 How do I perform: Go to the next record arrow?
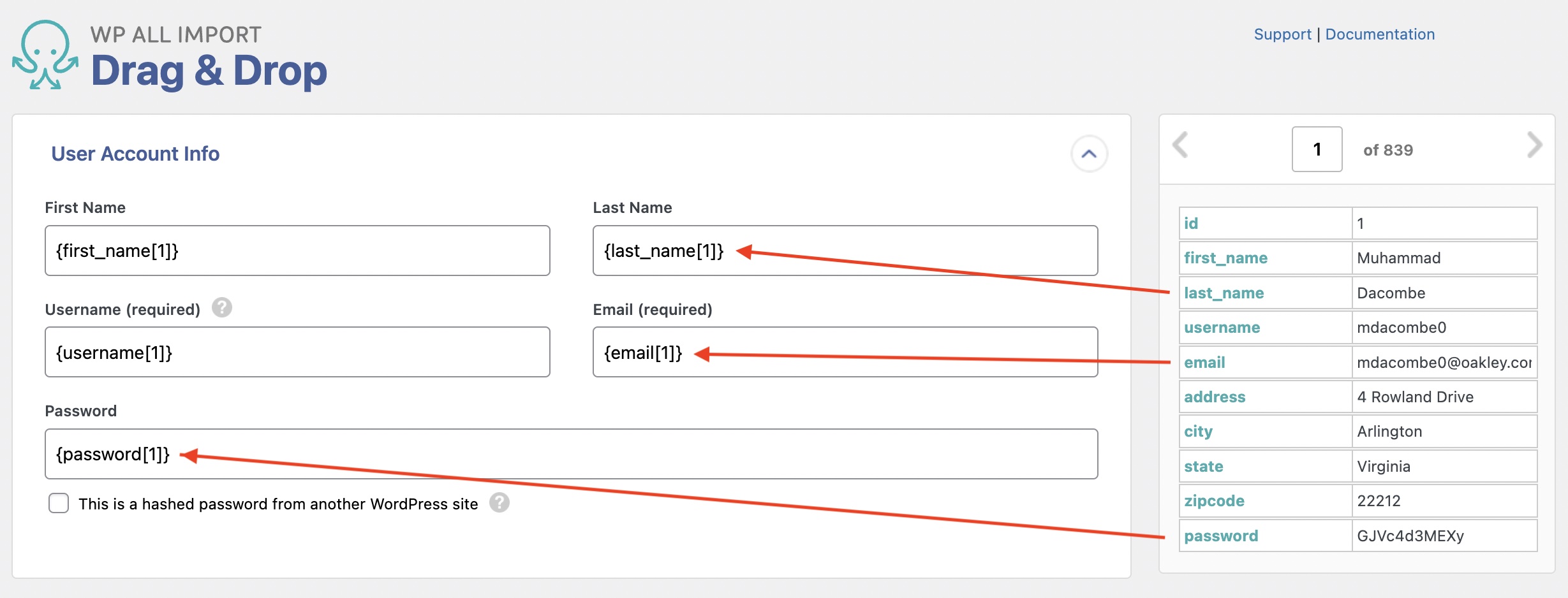coord(1534,145)
